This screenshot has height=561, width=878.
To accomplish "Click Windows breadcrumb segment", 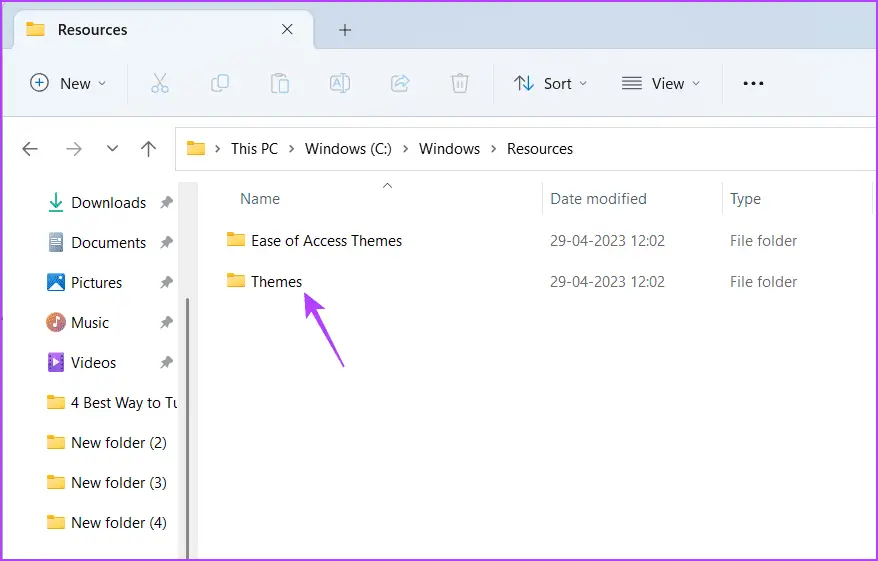I will 449,149.
